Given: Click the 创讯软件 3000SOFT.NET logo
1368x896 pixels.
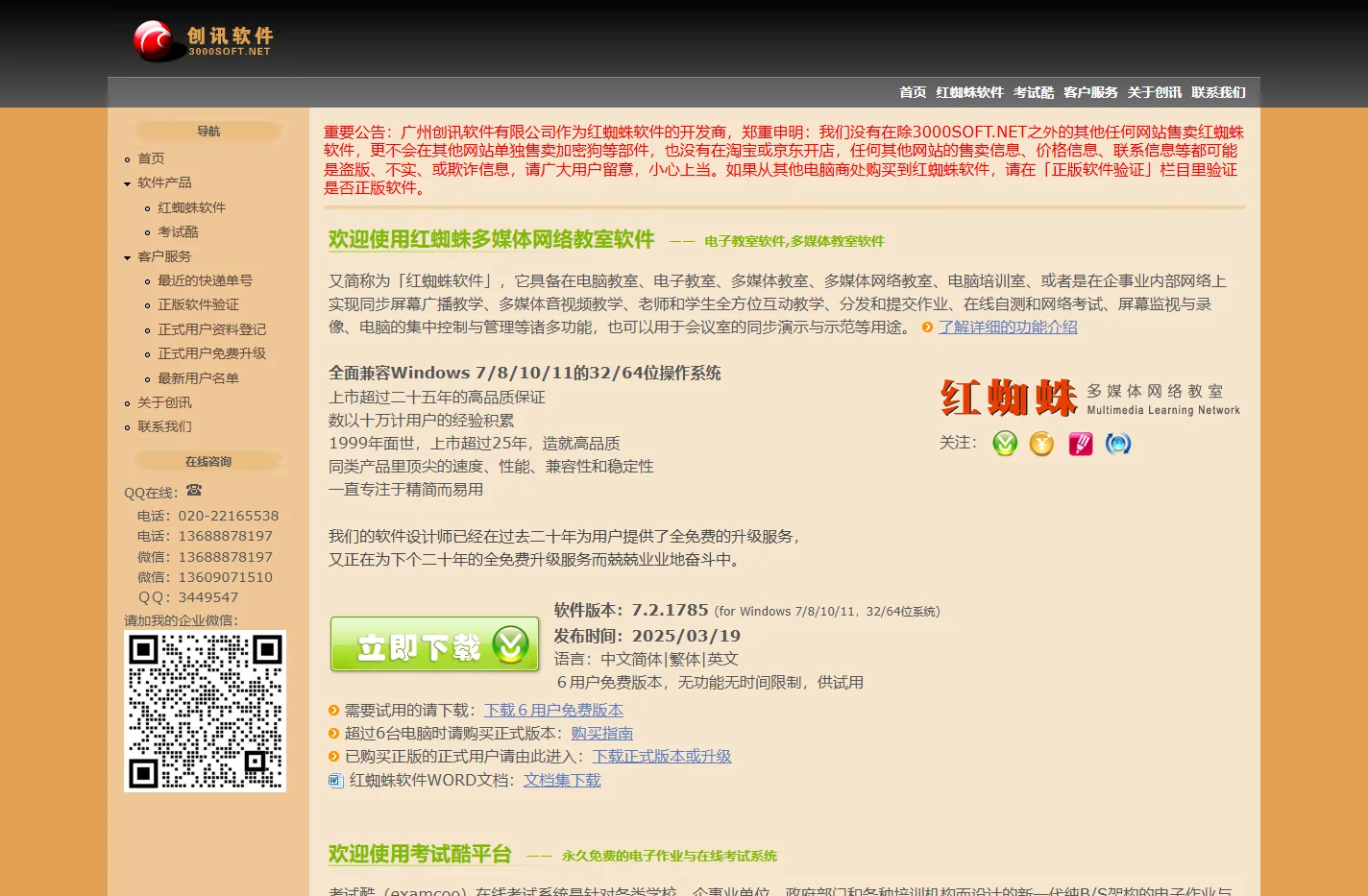Looking at the screenshot, I should 204,40.
